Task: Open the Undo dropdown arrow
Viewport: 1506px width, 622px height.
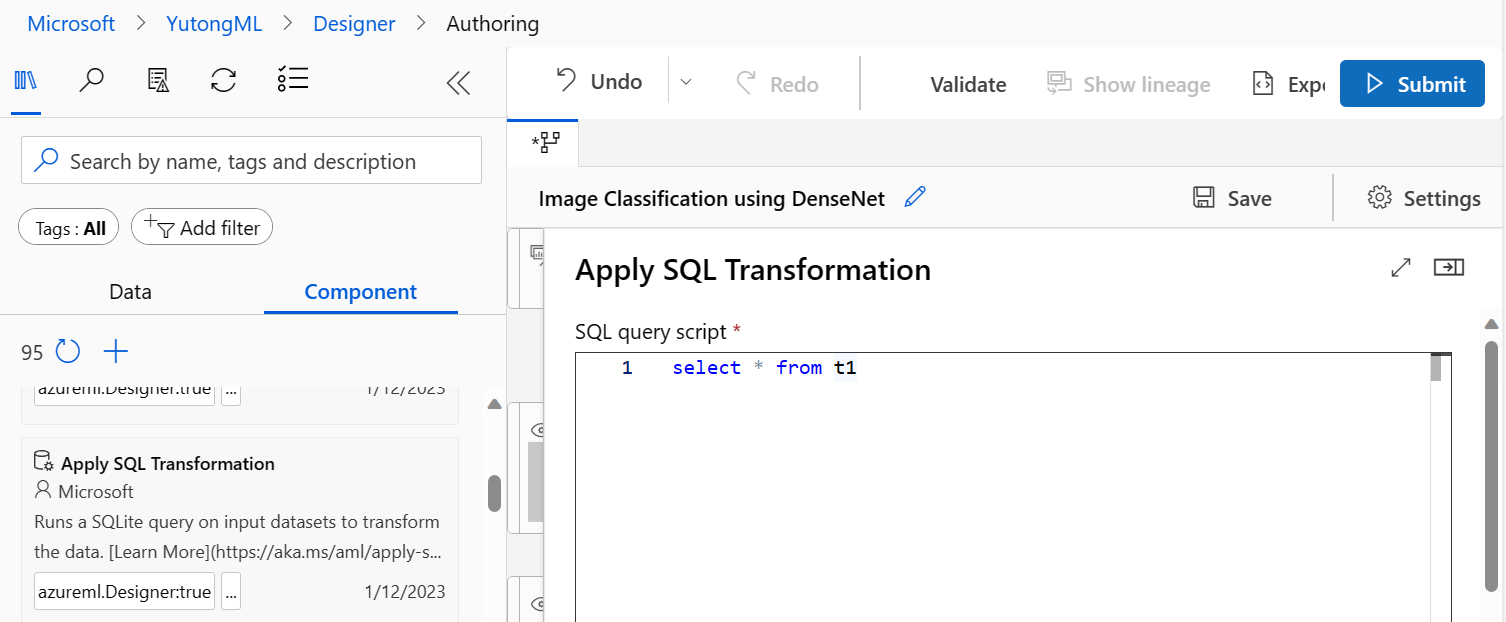Action: 686,83
